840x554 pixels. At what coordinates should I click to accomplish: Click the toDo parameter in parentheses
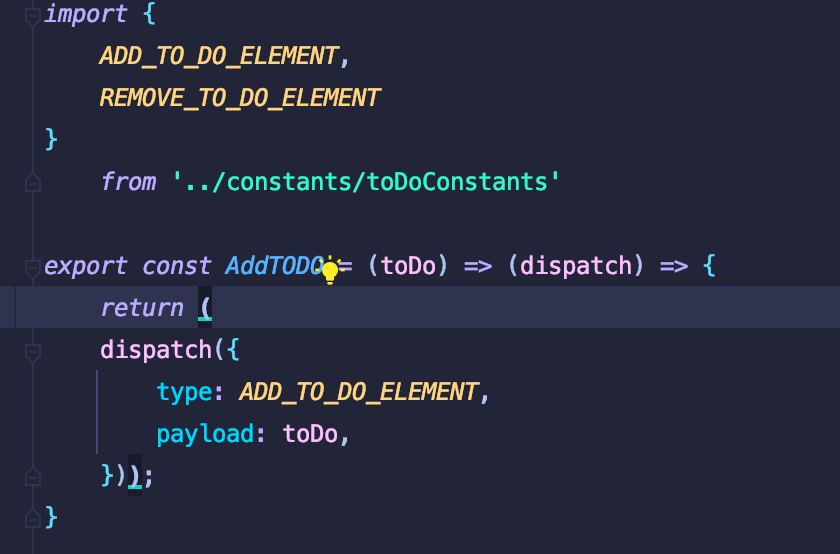click(408, 266)
